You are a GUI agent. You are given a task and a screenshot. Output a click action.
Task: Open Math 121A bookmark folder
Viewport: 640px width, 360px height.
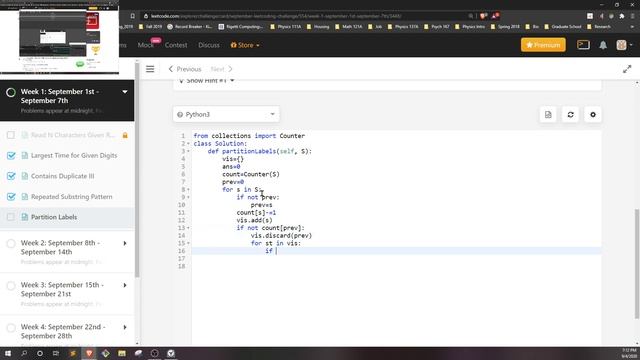[348, 27]
